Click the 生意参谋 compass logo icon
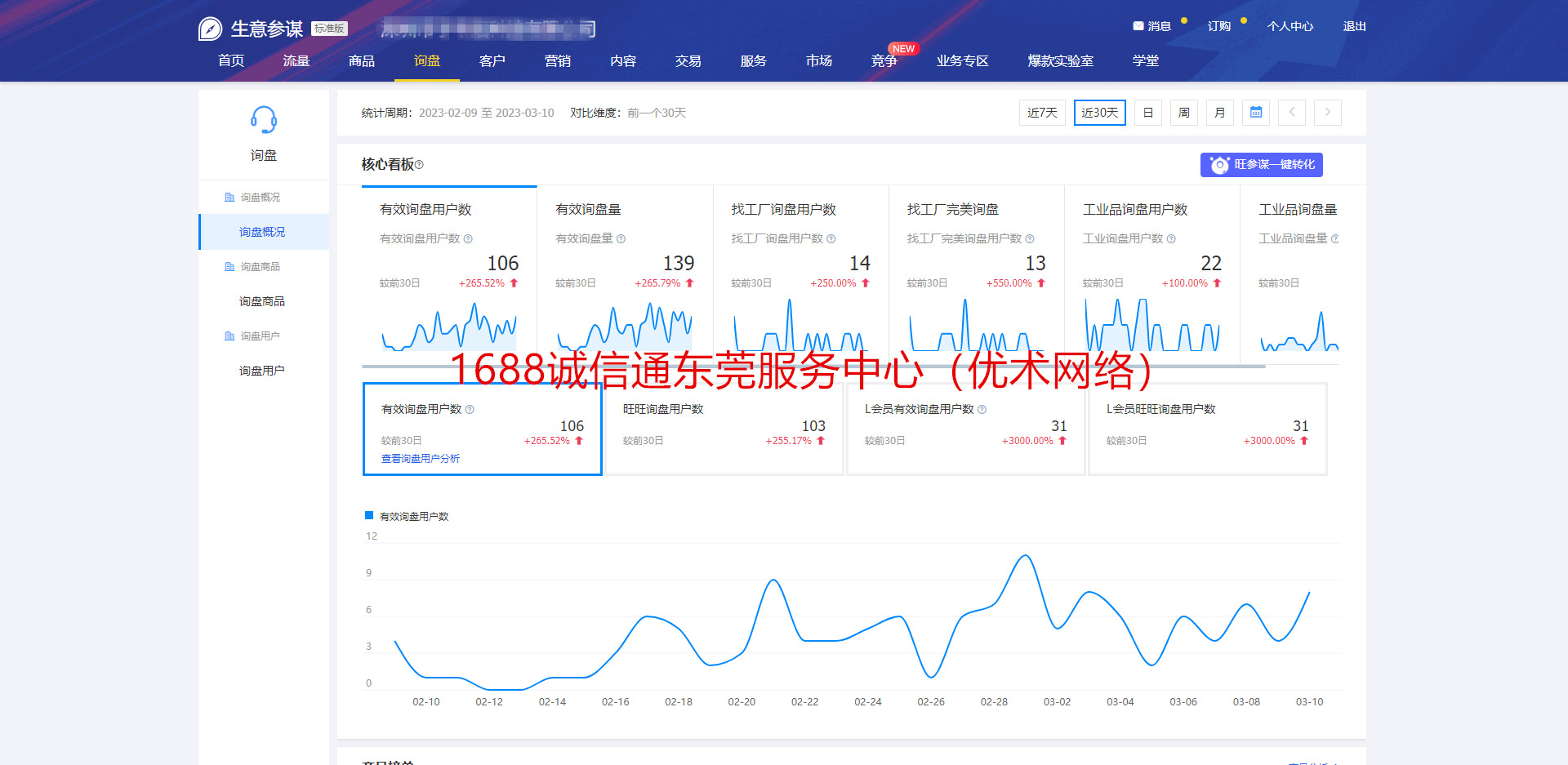The width and height of the screenshot is (1568, 765). click(210, 29)
